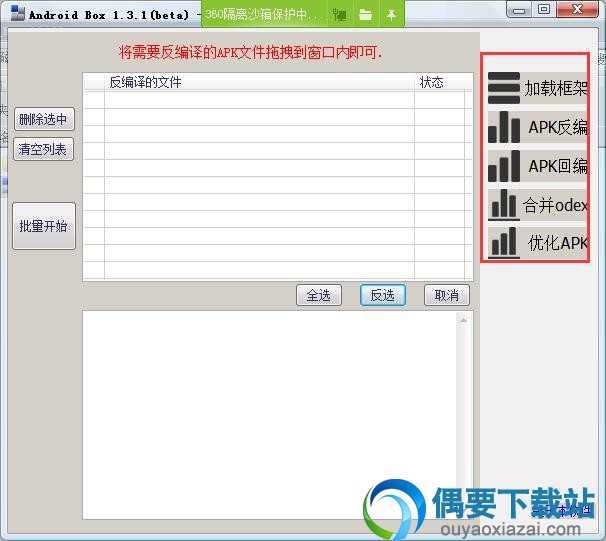This screenshot has height=541, width=606.
Task: Open the 360 sandbox folder icon
Action: coord(365,15)
